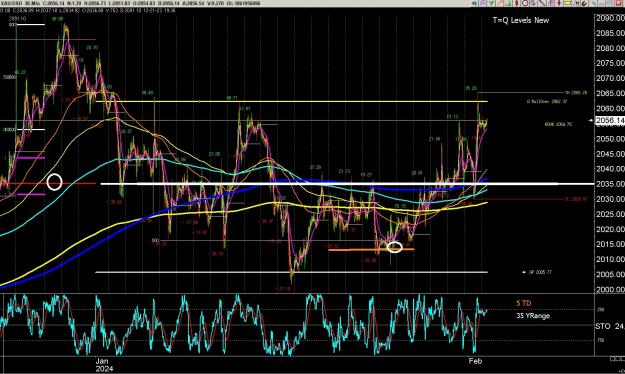The width and height of the screenshot is (625, 374).
Task: Click the red circular clock toolbar icon
Action: tap(525, 3)
